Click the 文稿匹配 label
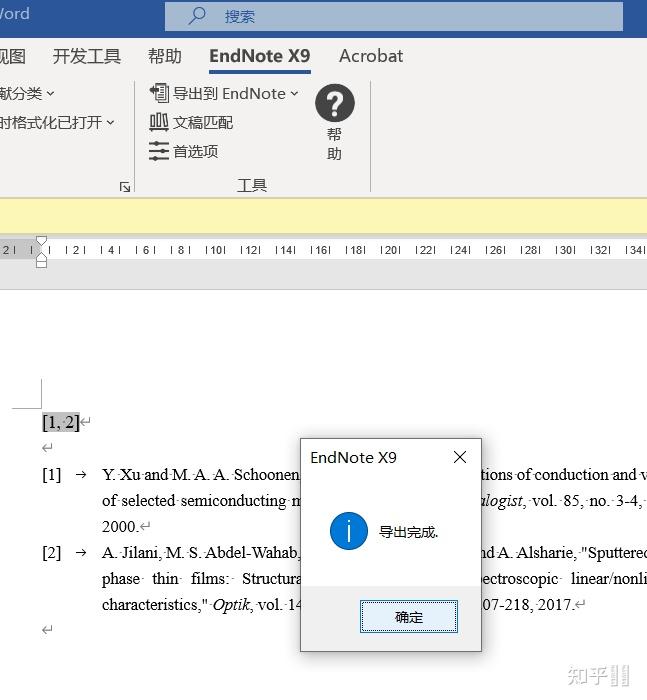This screenshot has height=700, width=647. coord(203,123)
